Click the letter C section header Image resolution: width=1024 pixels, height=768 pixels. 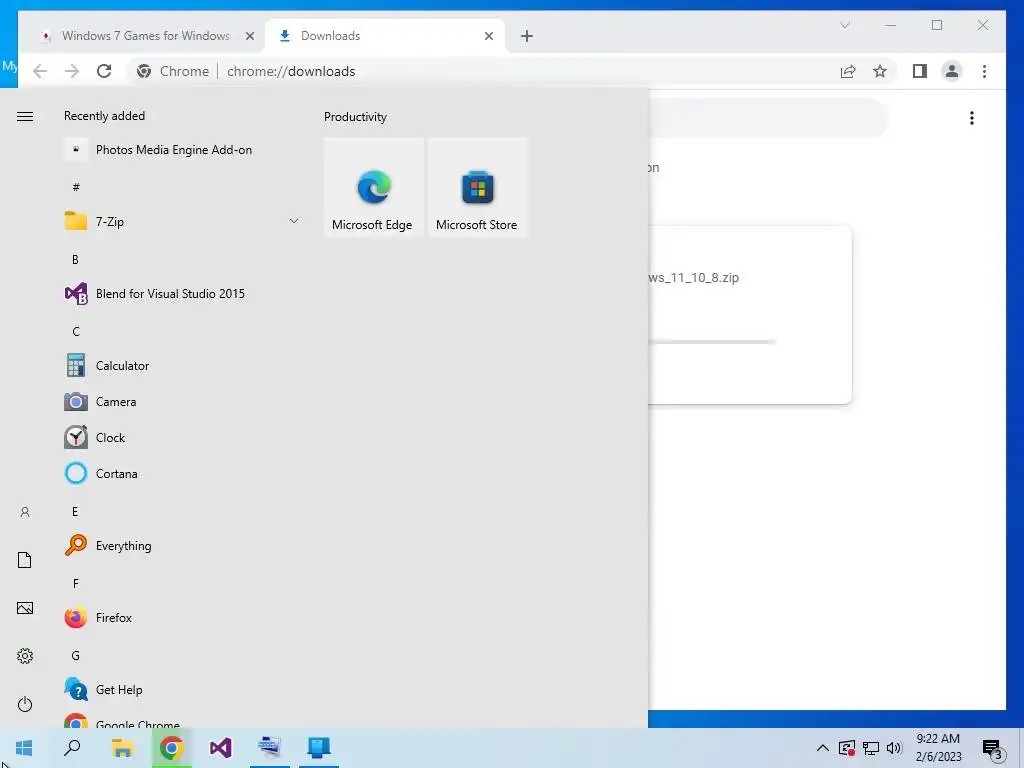tap(76, 332)
